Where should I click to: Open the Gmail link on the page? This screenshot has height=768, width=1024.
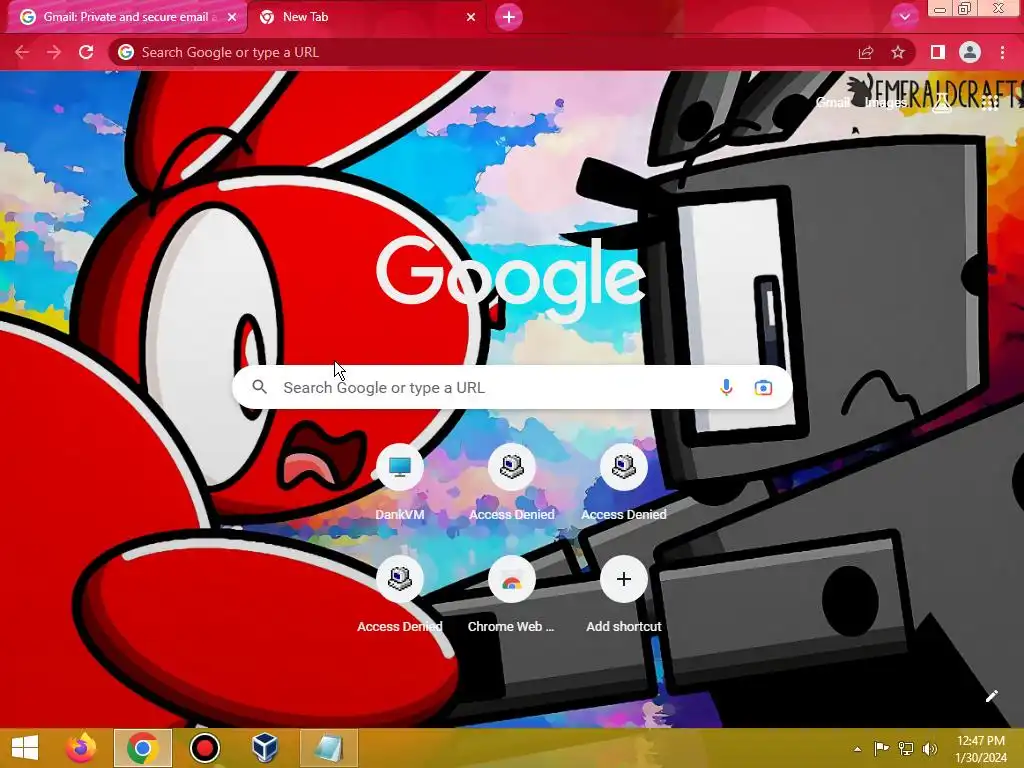(x=833, y=103)
